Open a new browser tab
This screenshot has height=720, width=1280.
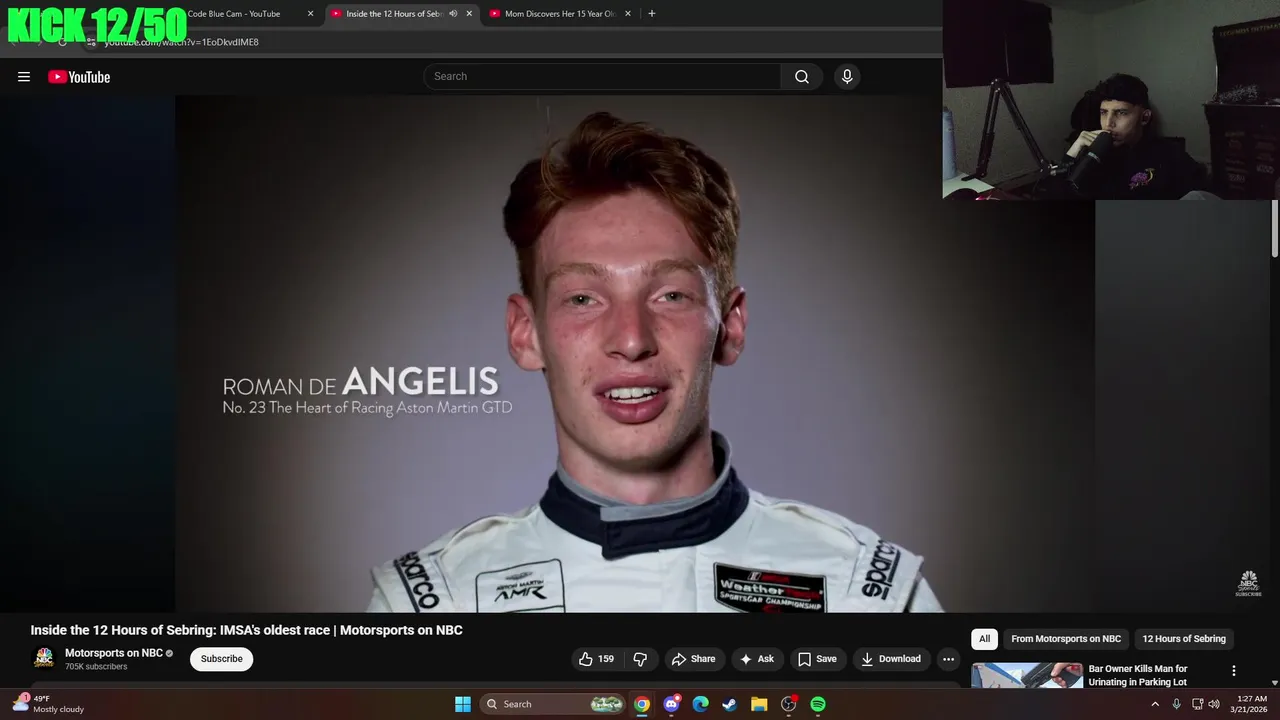click(652, 14)
